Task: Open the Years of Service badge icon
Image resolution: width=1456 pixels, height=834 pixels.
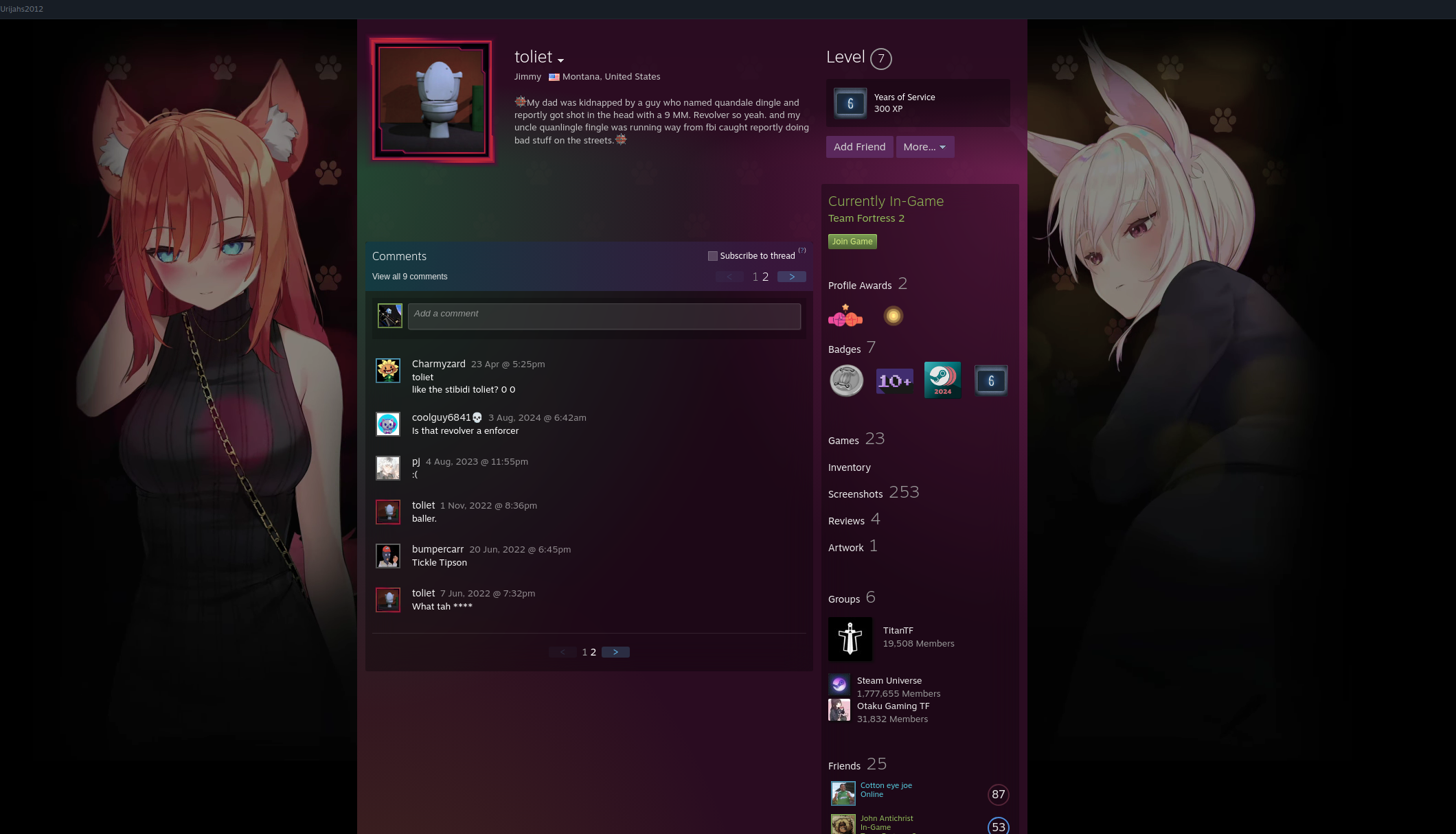Action: (850, 103)
